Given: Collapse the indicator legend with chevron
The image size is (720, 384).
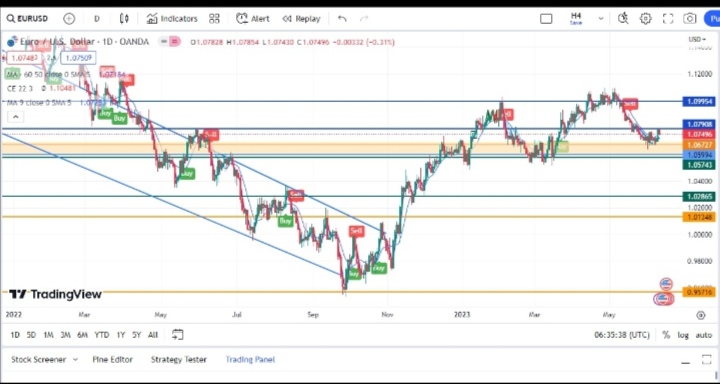Looking at the screenshot, I should 15,117.
